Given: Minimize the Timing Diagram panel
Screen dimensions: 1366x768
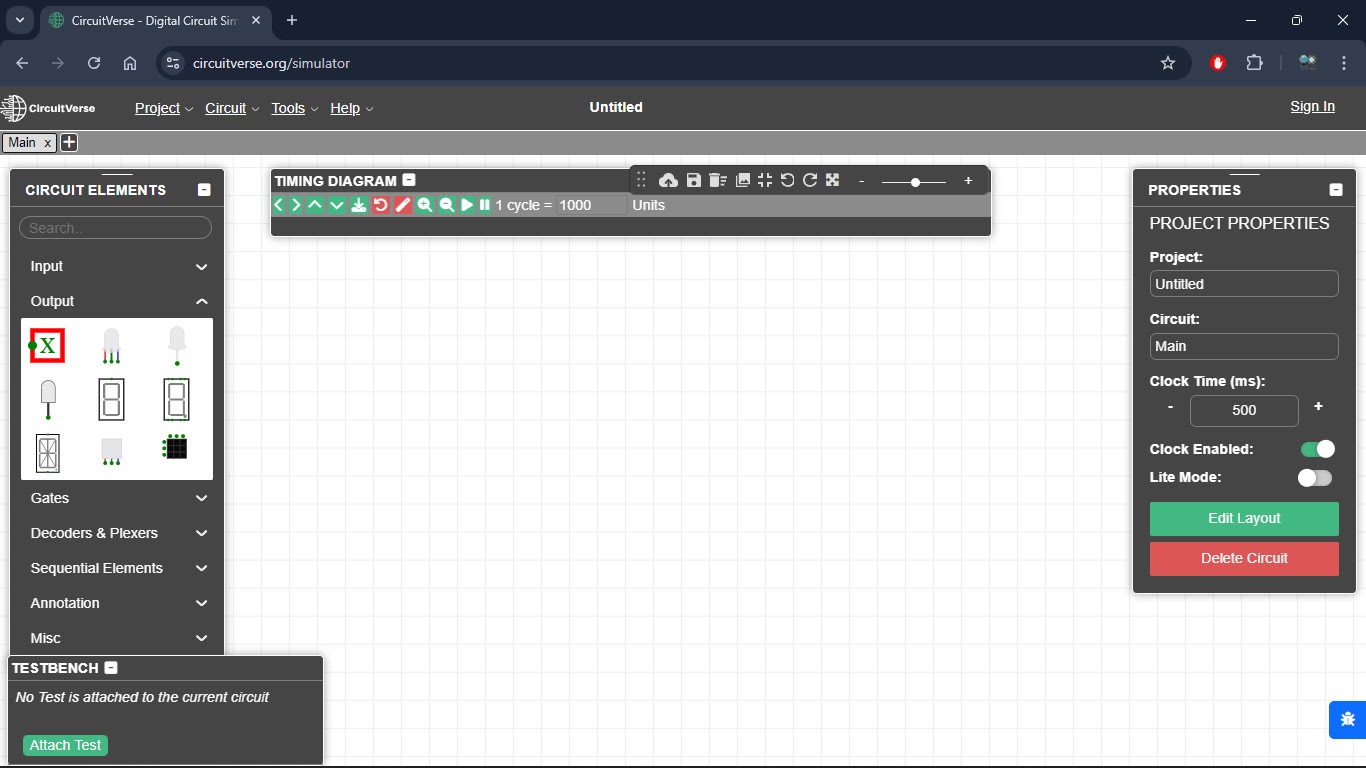Looking at the screenshot, I should point(409,181).
